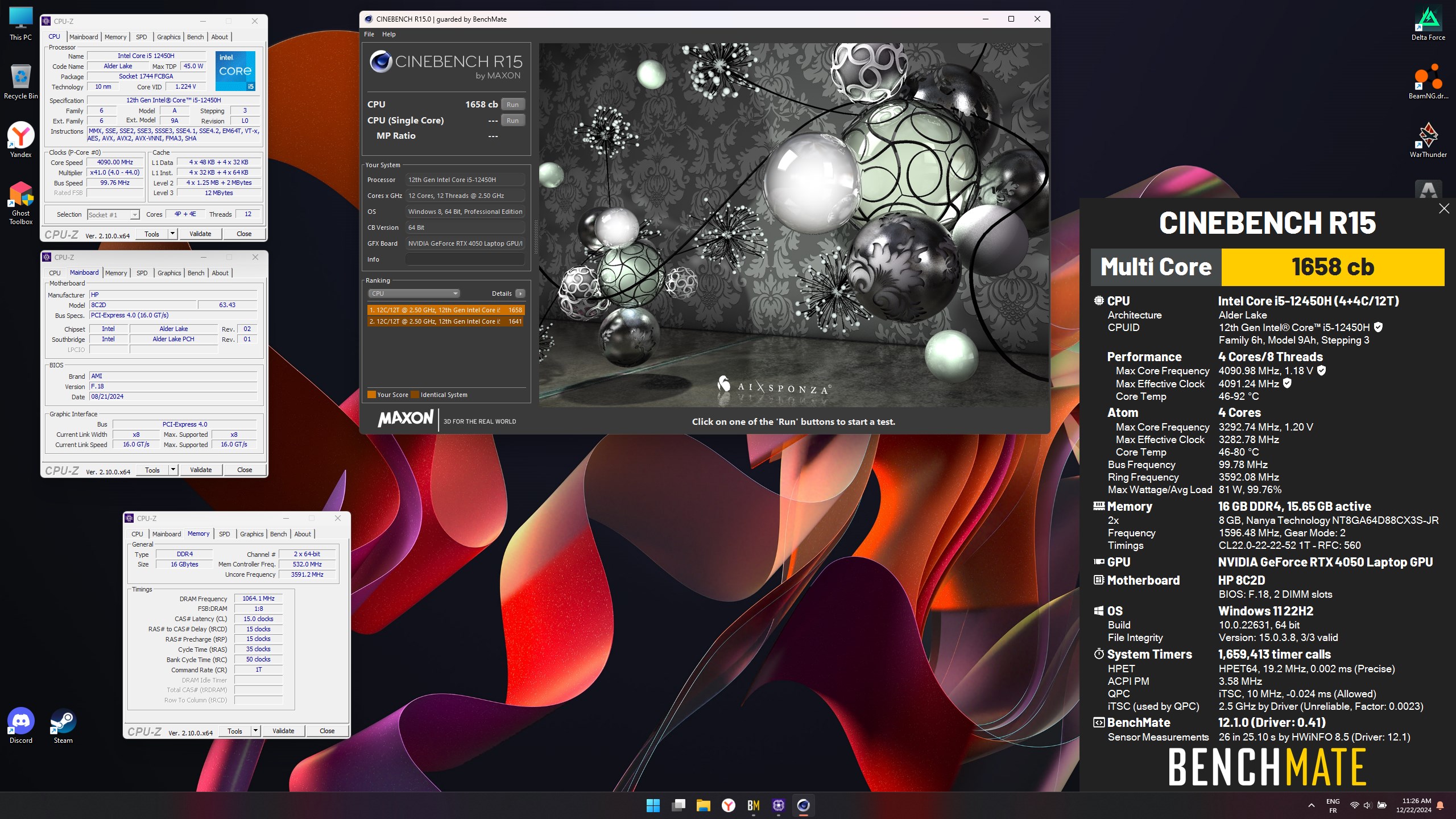Switch to Cinebench in the taskbar
The height and width of the screenshot is (819, 1456).
click(x=804, y=805)
